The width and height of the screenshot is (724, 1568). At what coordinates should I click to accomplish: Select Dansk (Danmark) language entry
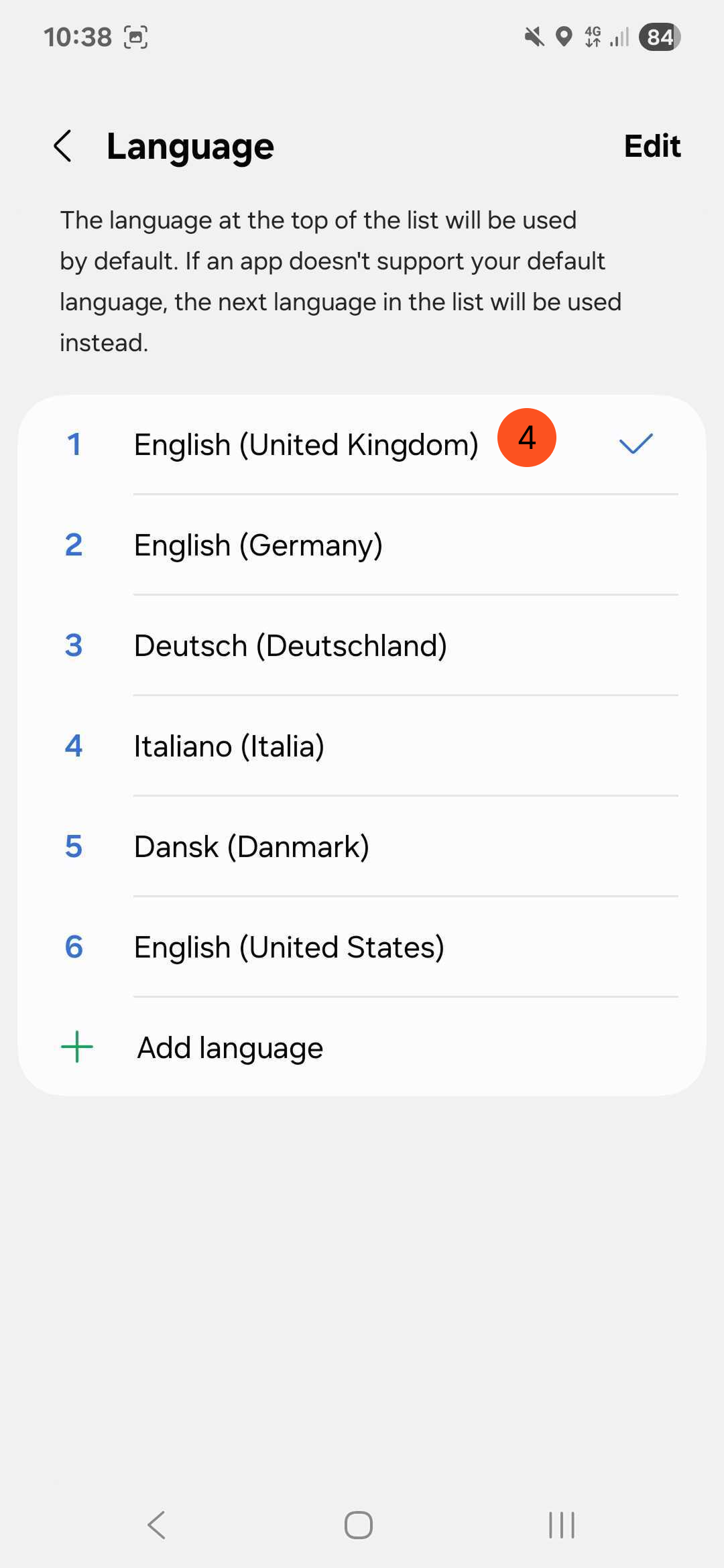coord(251,847)
